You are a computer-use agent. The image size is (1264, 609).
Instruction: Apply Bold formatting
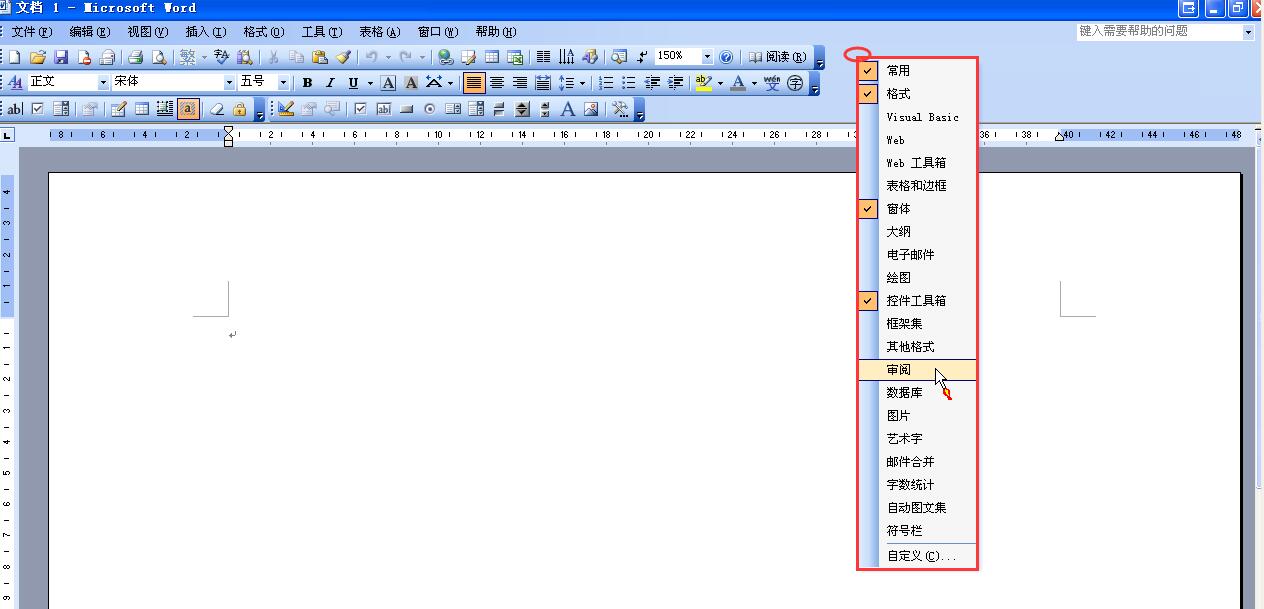pyautogui.click(x=308, y=83)
